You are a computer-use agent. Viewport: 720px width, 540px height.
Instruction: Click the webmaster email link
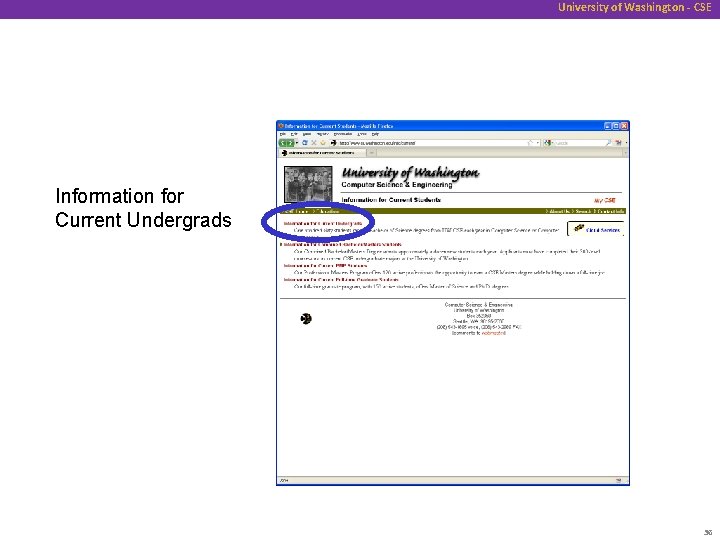494,333
